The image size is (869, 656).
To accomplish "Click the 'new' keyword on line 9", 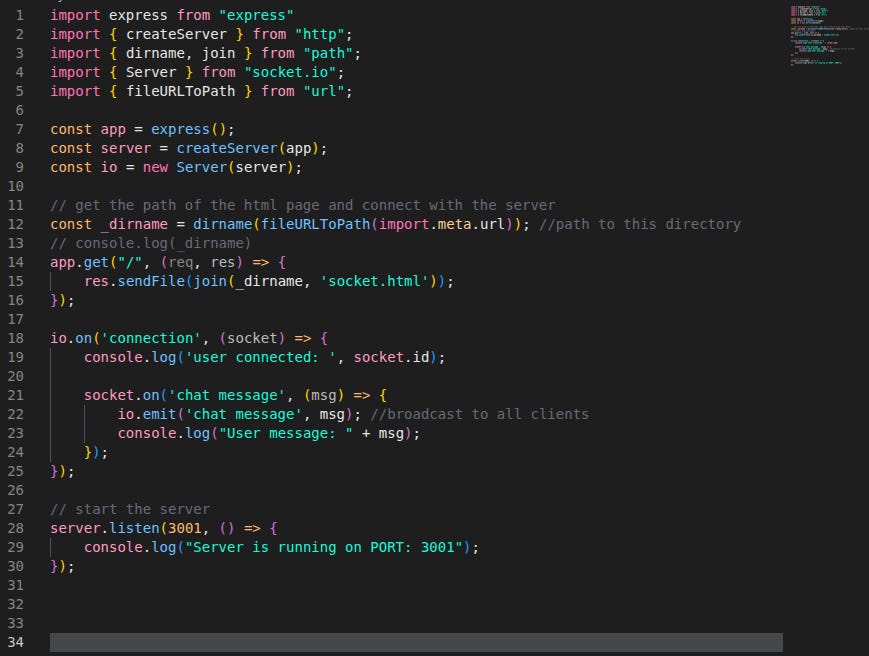I will 155,167.
